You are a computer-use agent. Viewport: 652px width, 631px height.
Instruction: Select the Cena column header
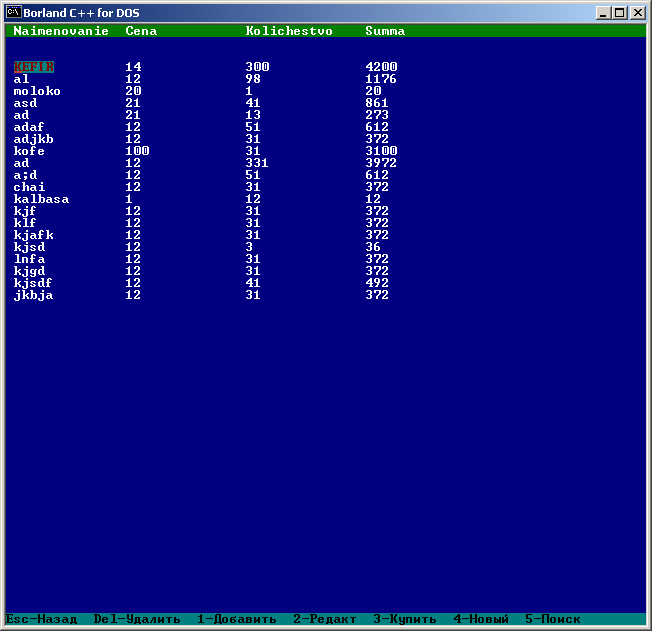pyautogui.click(x=141, y=31)
